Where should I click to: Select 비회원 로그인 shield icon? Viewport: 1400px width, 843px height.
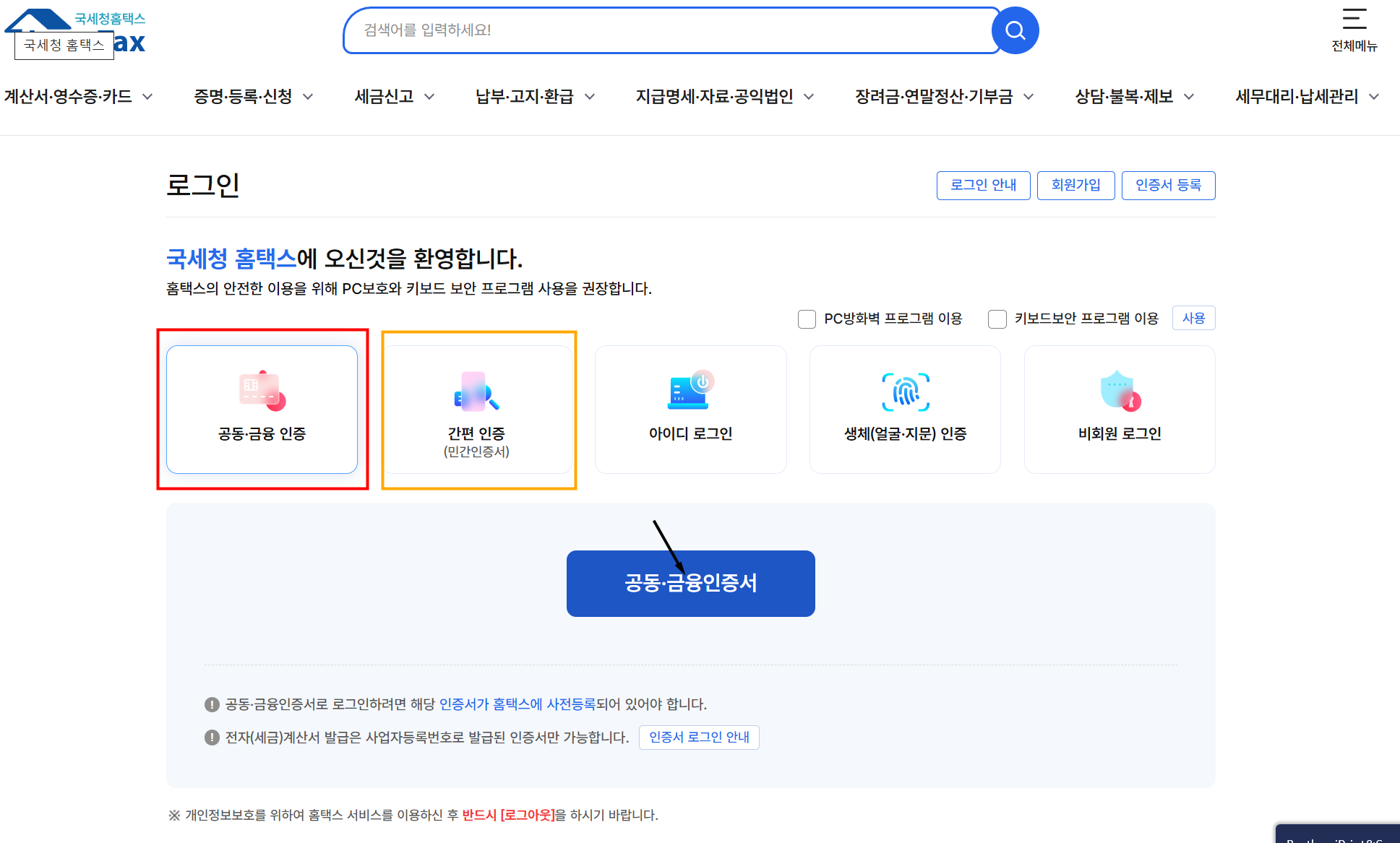point(1120,391)
